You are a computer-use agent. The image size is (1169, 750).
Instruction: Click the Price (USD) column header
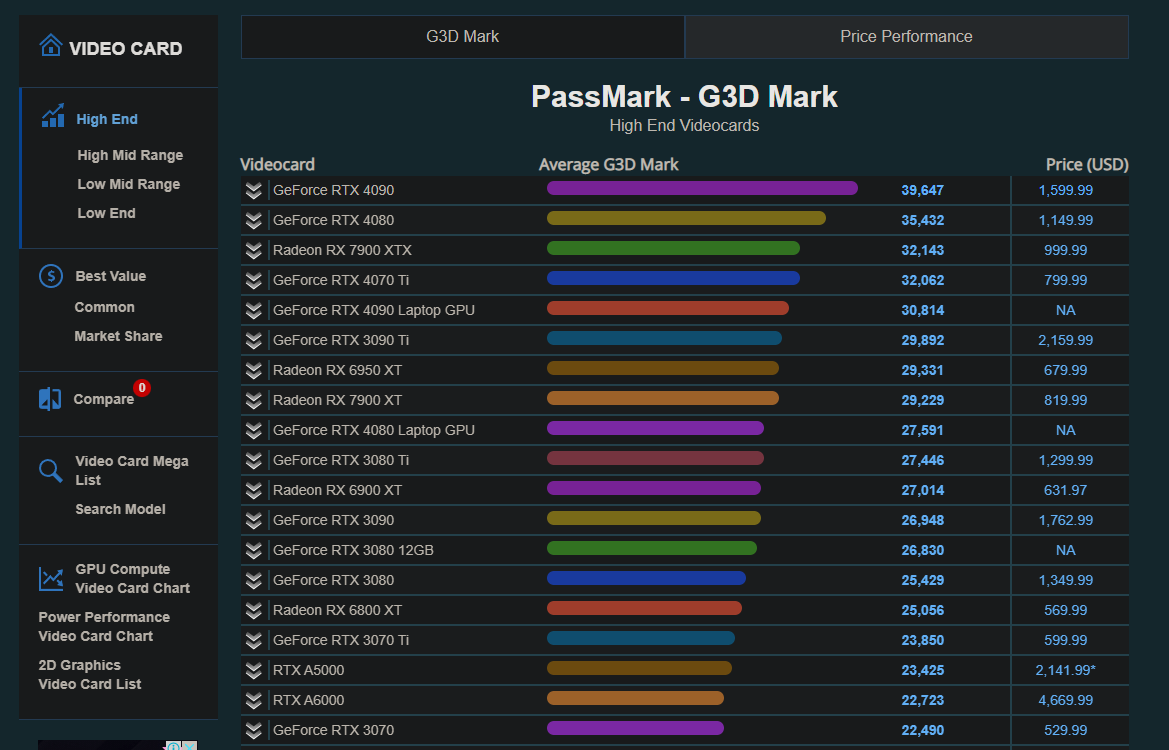click(1087, 164)
